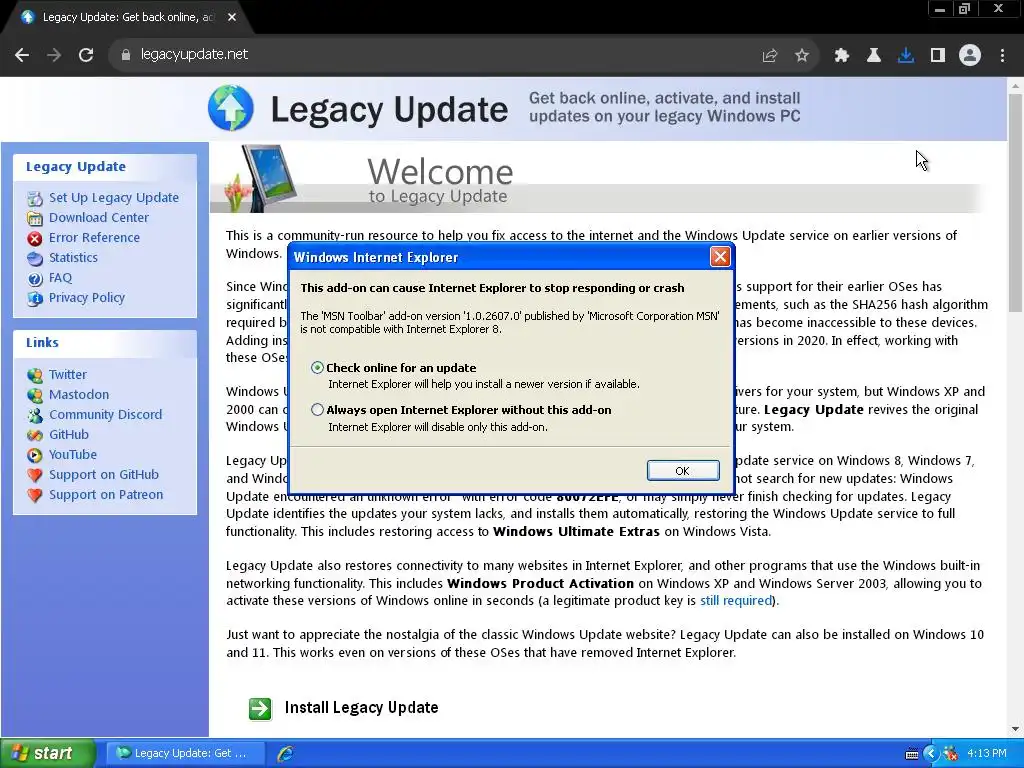Screen dimensions: 1024x768
Task: Click the Privacy Policy info icon
Action: point(35,299)
